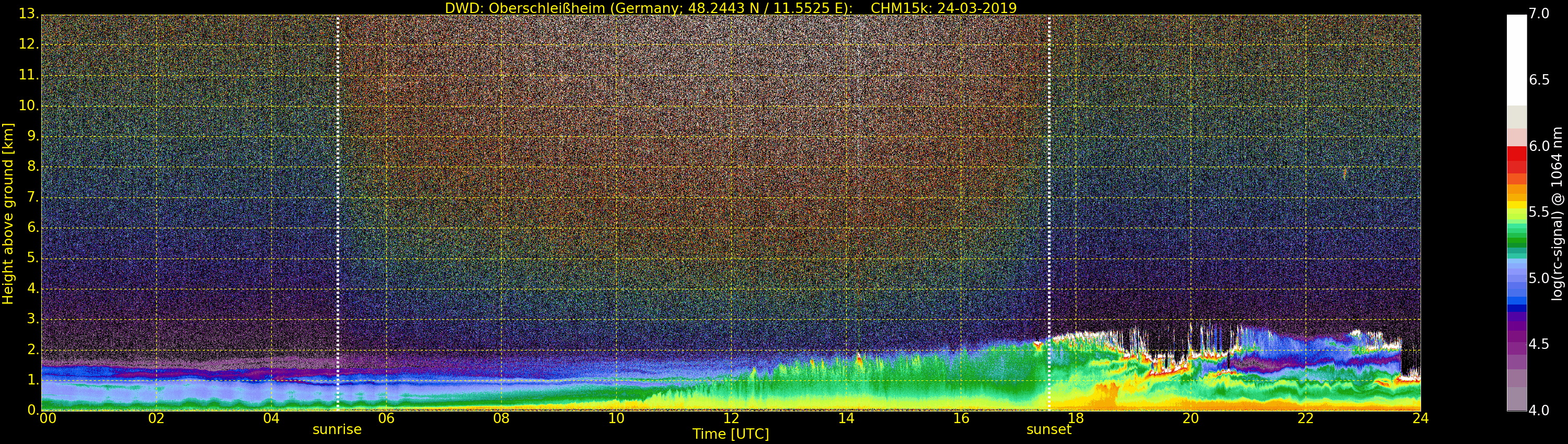Click the '6.5' colorbar tick value
1568x444 pixels.
point(1539,80)
